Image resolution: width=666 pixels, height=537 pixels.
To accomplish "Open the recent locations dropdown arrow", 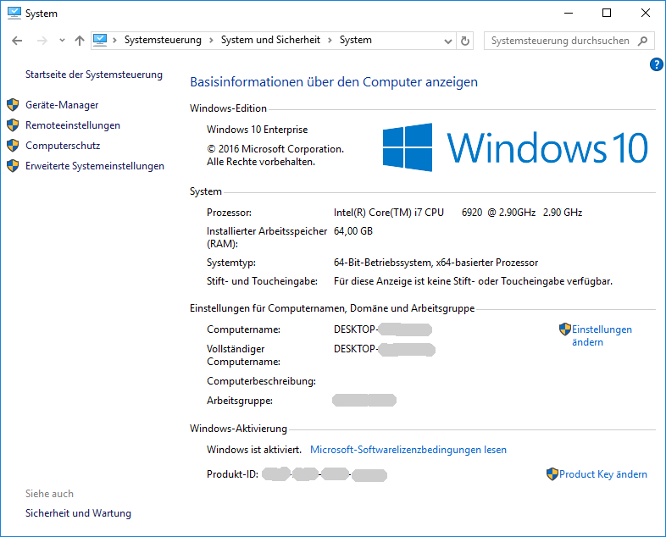I will [x=62, y=41].
